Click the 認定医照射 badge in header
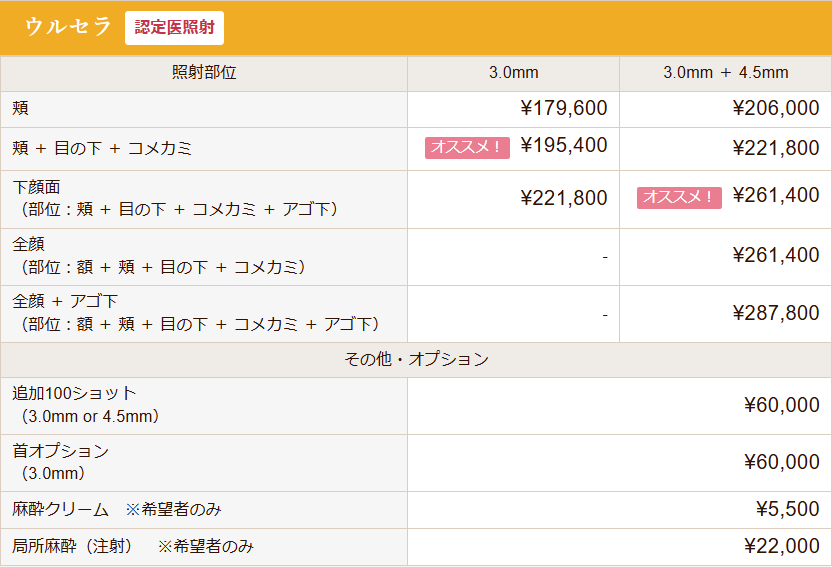 (174, 28)
